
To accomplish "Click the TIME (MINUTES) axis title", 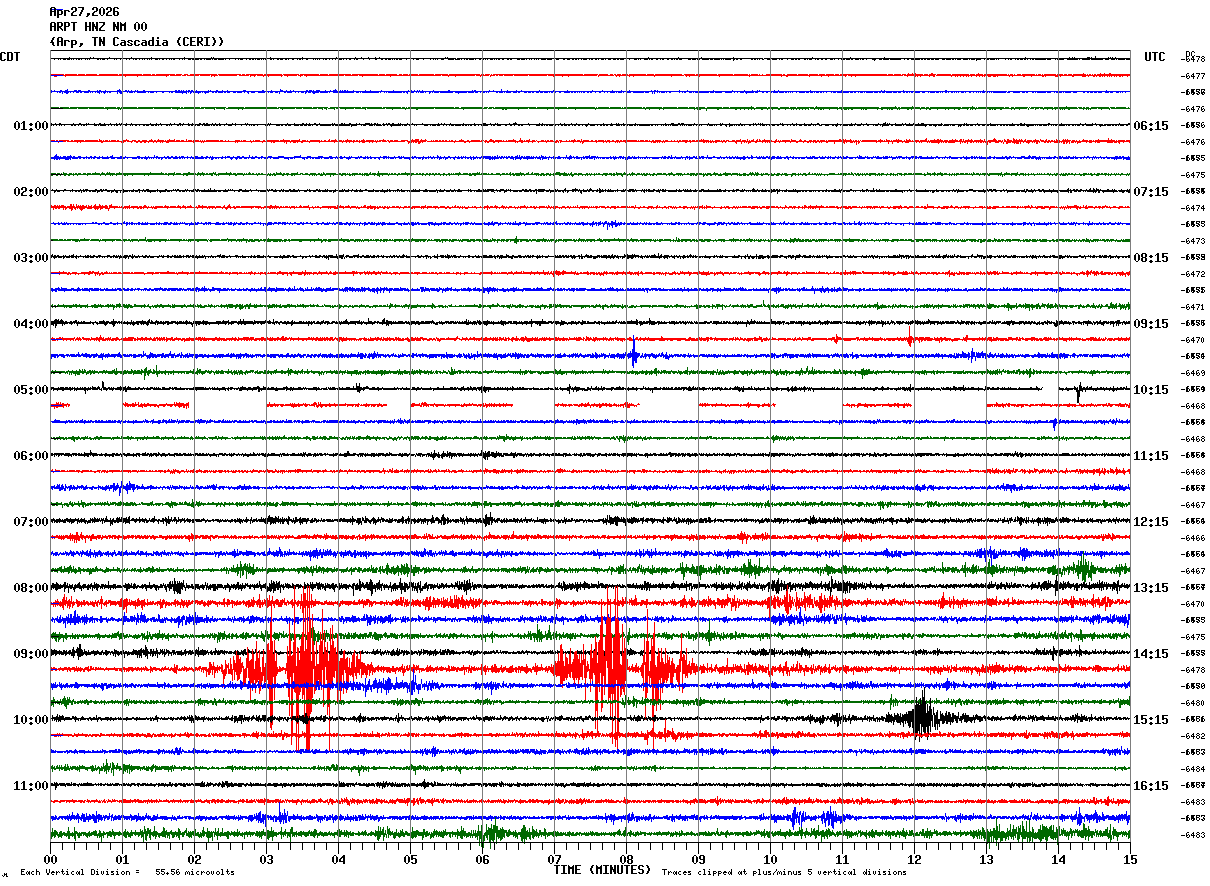I will 602,870.
